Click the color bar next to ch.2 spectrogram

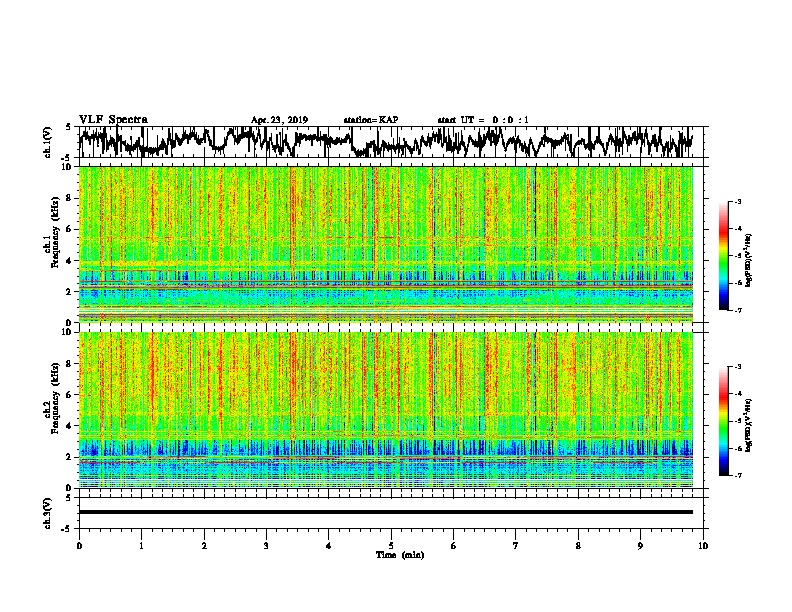point(723,421)
